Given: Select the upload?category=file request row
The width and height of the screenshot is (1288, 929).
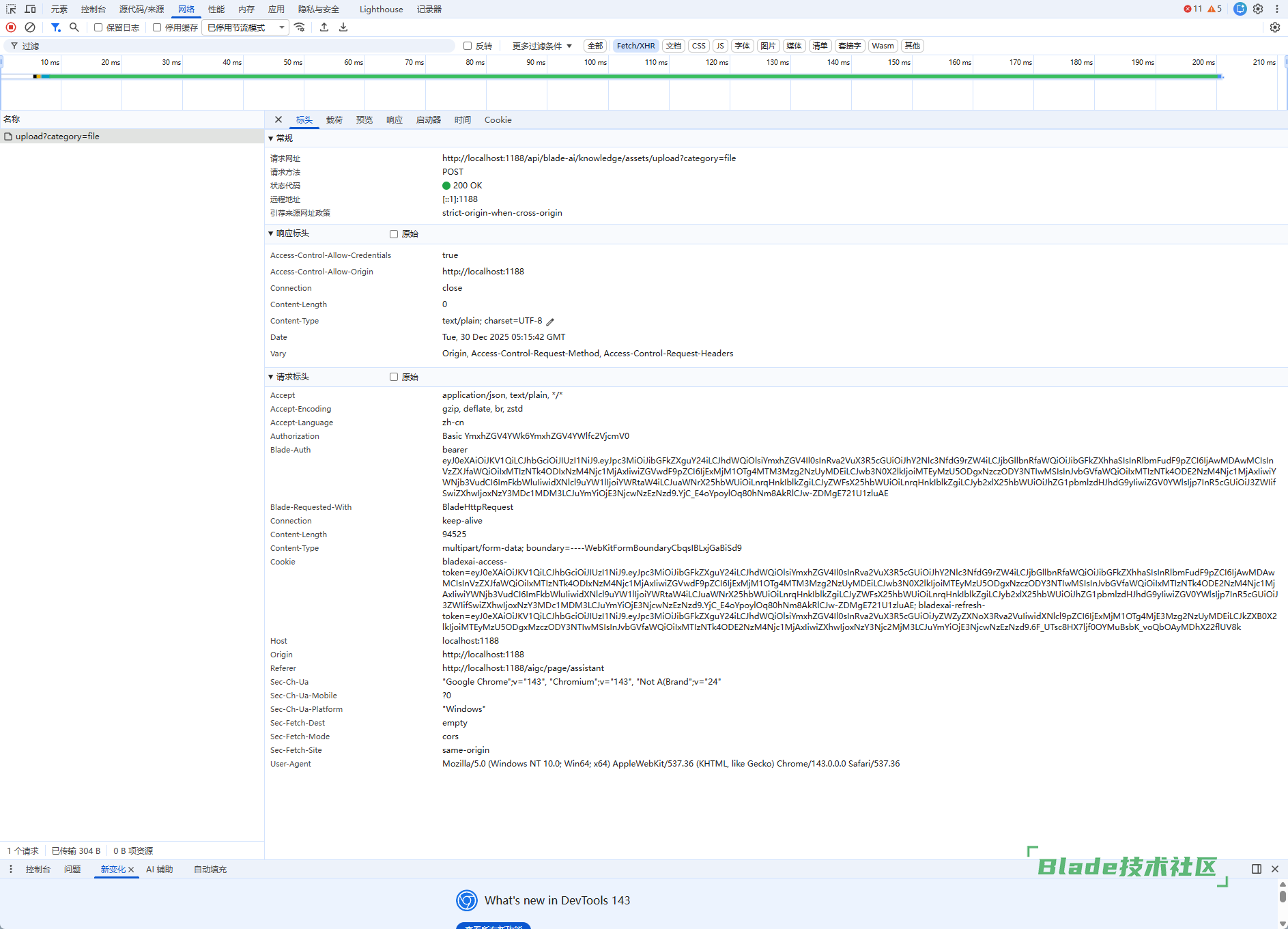Looking at the screenshot, I should [57, 137].
